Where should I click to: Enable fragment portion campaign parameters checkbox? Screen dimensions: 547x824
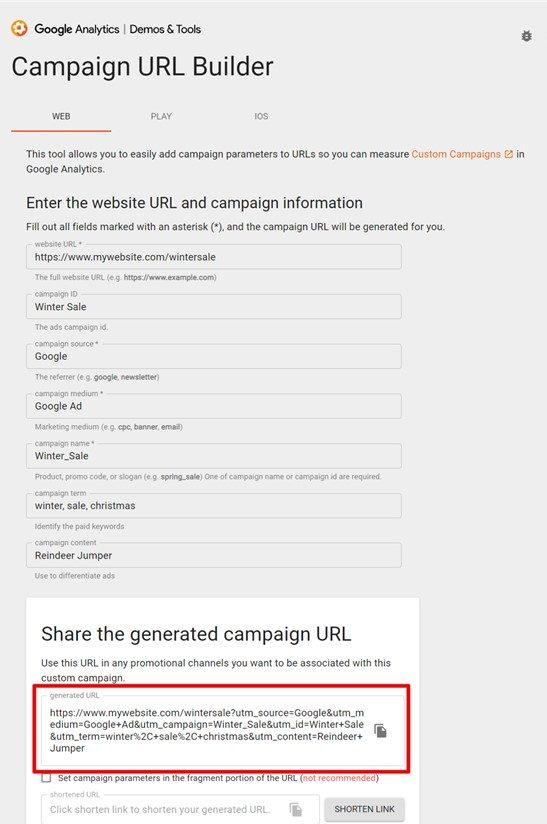point(46,778)
